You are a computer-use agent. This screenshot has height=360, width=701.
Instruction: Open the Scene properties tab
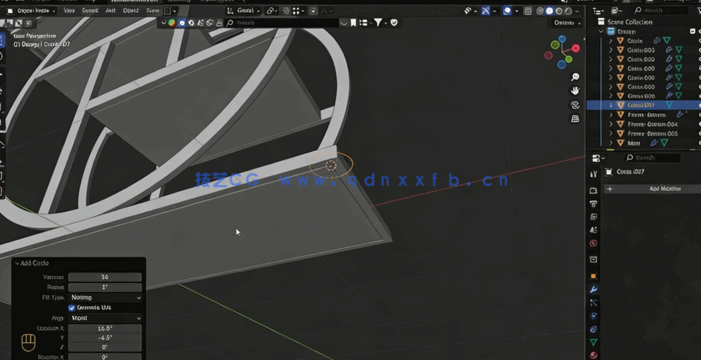(593, 230)
